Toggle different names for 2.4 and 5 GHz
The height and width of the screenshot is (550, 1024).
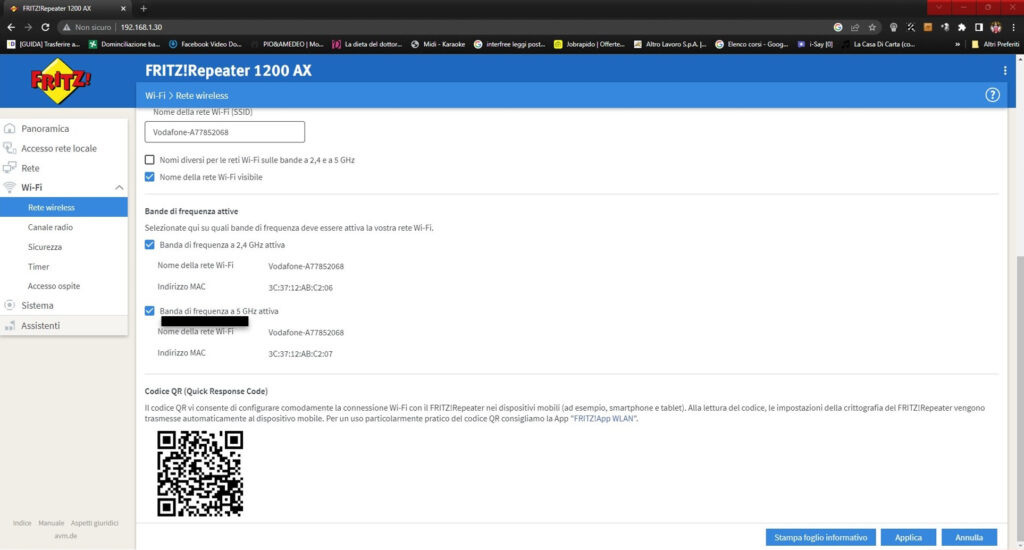(x=150, y=159)
